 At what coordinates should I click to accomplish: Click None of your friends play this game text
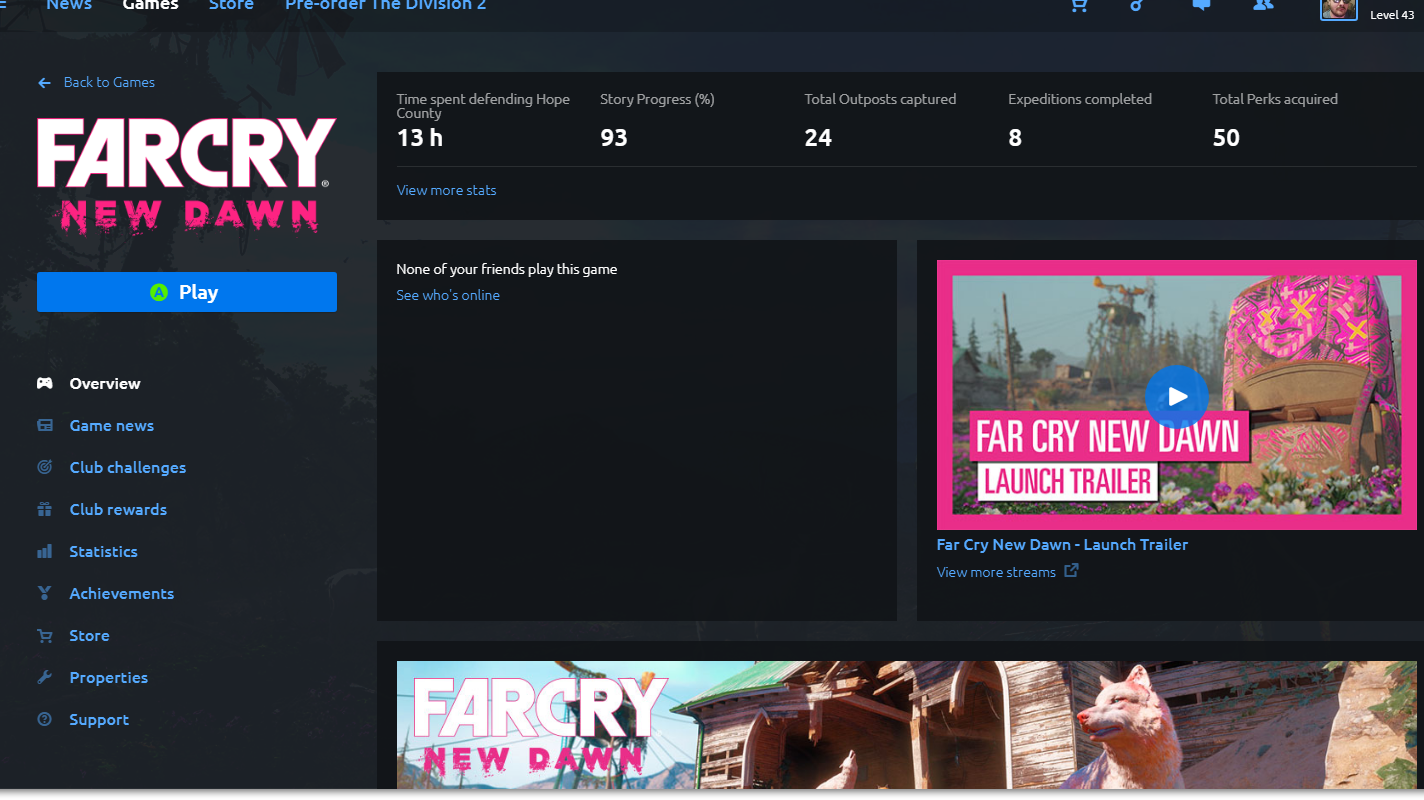click(507, 269)
